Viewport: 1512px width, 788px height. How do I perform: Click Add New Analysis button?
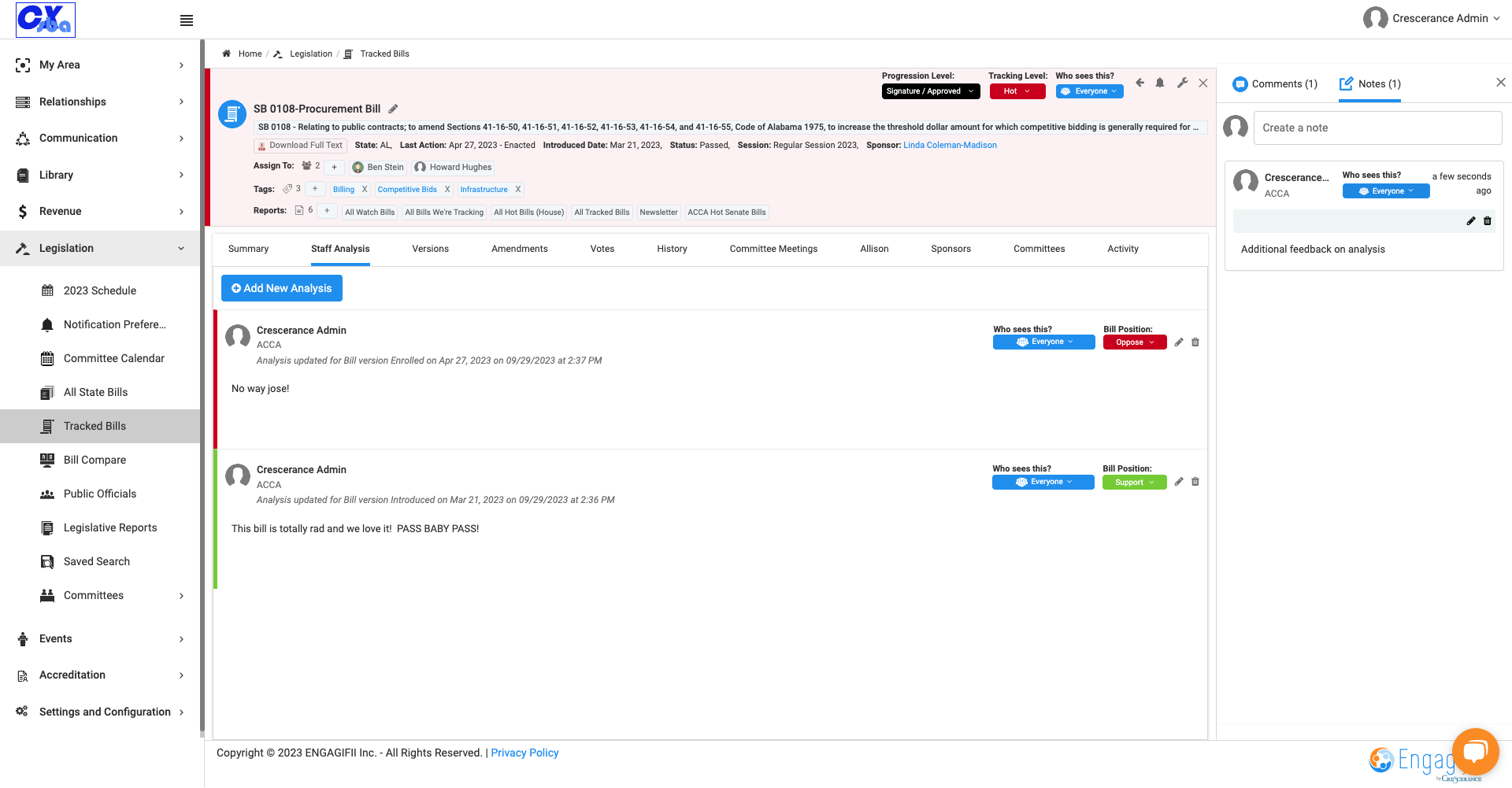pos(282,288)
